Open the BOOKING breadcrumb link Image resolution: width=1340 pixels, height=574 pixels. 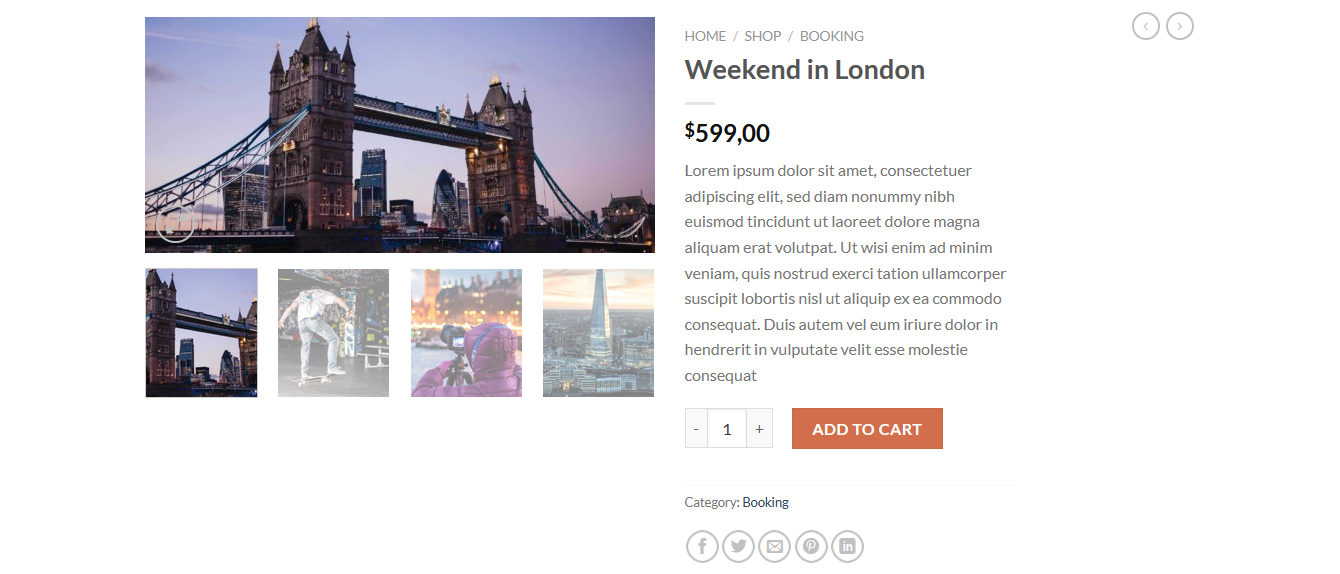point(831,36)
